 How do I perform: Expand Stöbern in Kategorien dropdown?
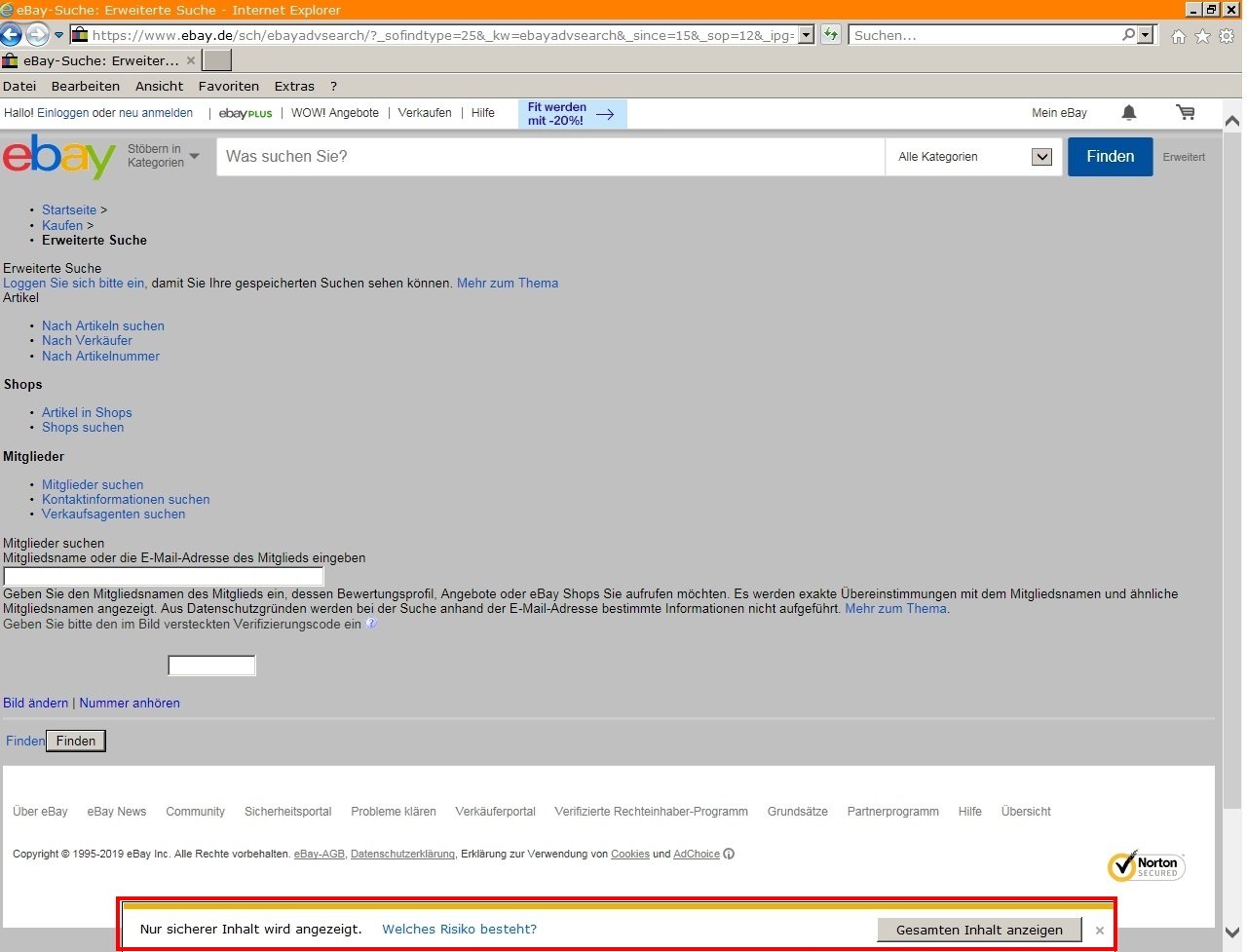point(163,156)
